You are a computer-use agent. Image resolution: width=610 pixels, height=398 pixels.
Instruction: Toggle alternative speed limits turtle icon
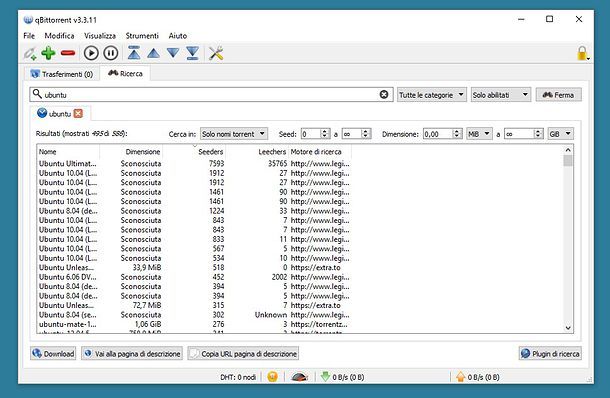coord(300,377)
